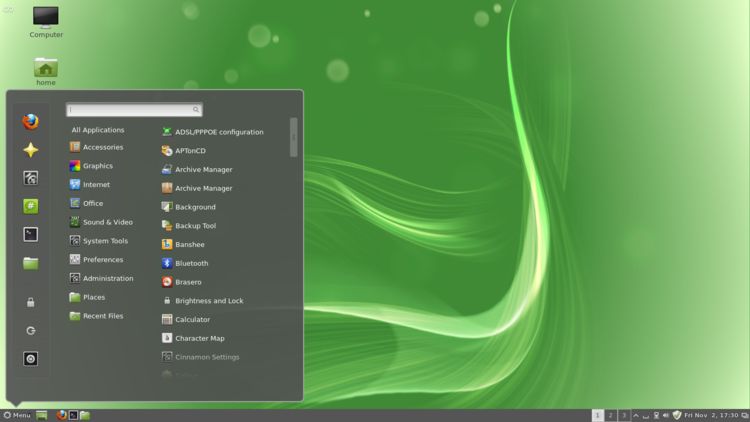Select the Graphics category
This screenshot has width=750, height=422.
pos(91,166)
